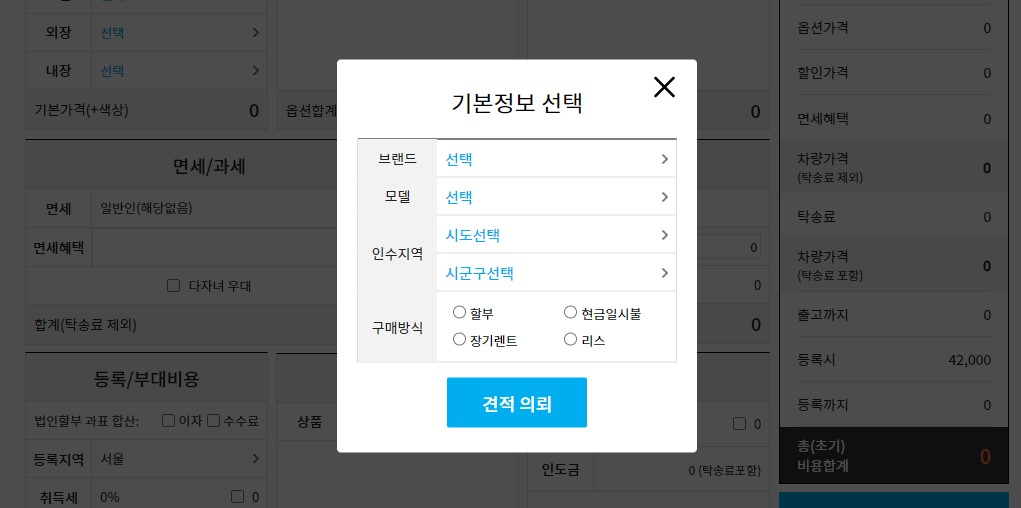The width and height of the screenshot is (1021, 508).
Task: Open the 등록지역 서울 selector
Action: point(179,459)
